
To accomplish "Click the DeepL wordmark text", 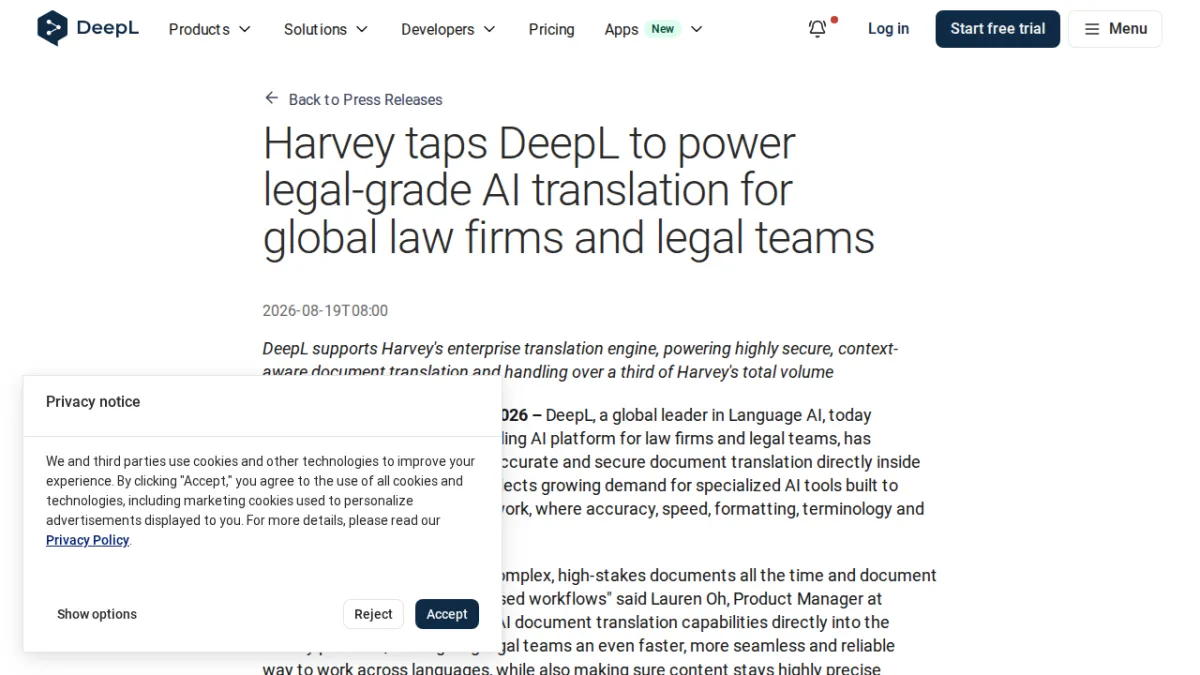I will (108, 28).
